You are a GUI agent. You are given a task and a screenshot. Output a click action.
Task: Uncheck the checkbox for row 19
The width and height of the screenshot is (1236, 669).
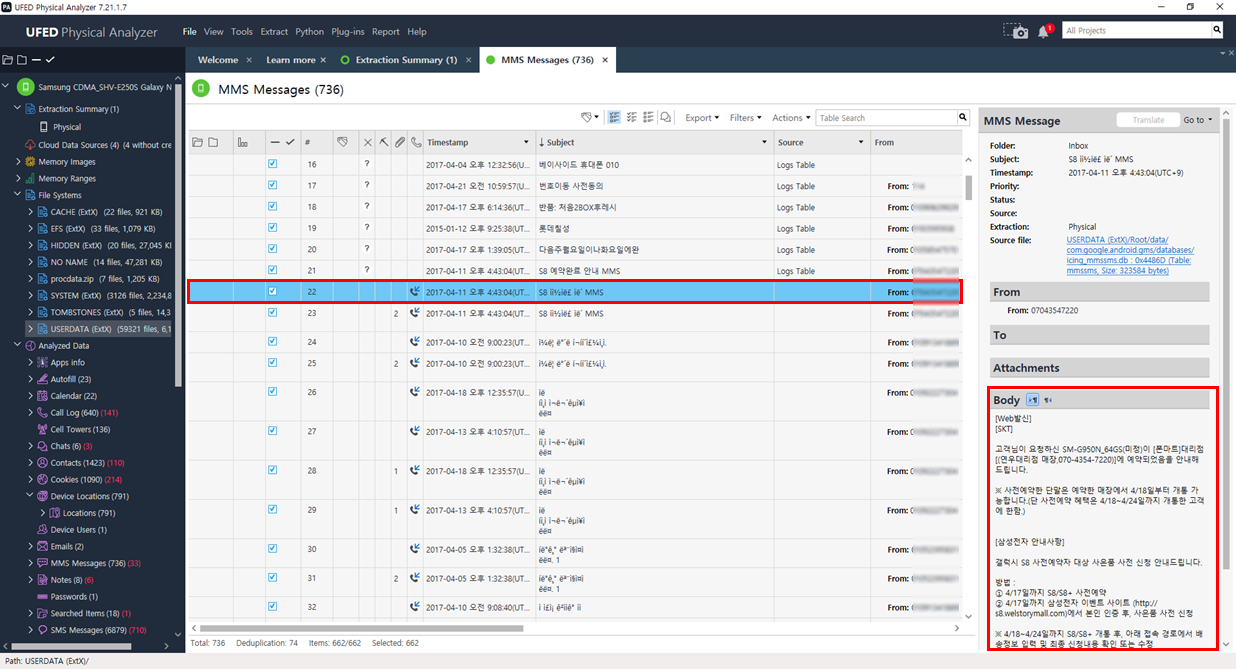pos(273,228)
